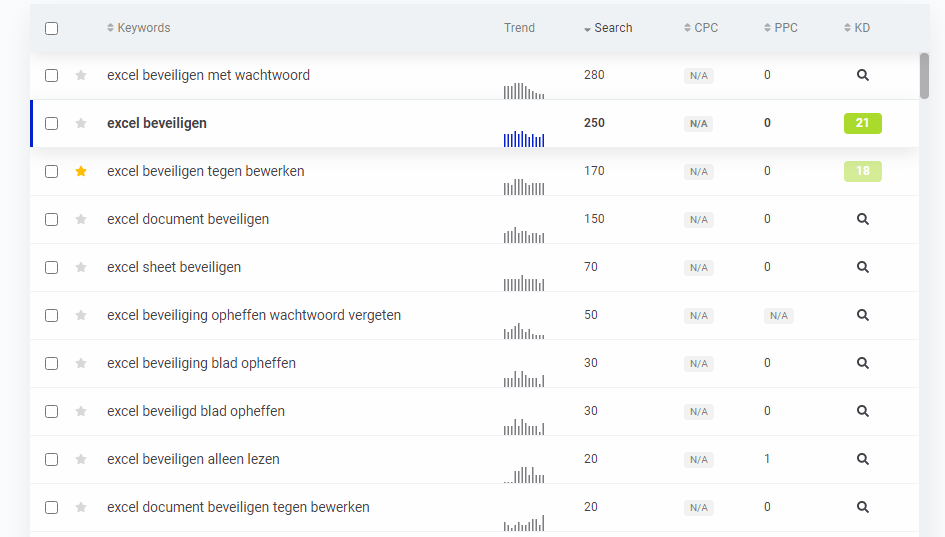Click the green KD 21 badge
The height and width of the screenshot is (537, 945).
862,123
